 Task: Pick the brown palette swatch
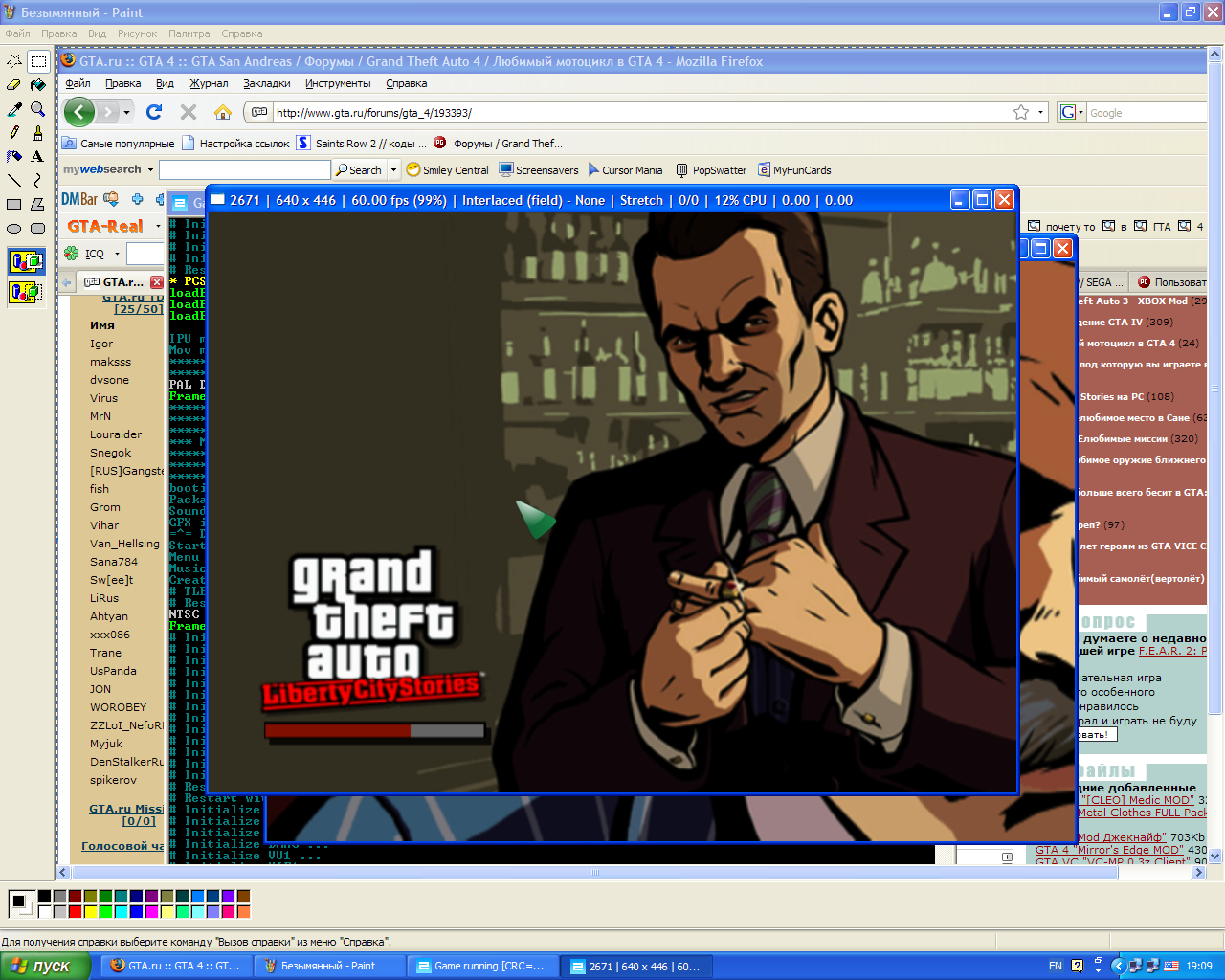pyautogui.click(x=243, y=897)
